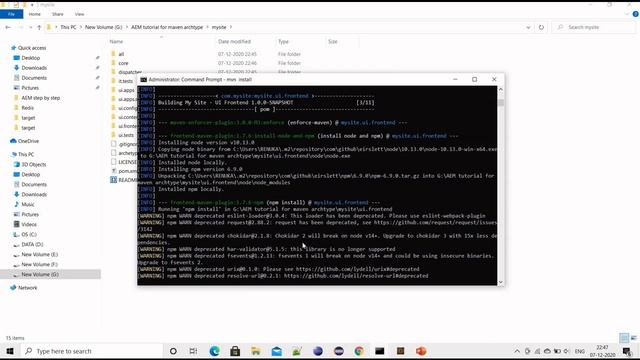
Task: Select Network in navigation pane
Action: pos(27,288)
